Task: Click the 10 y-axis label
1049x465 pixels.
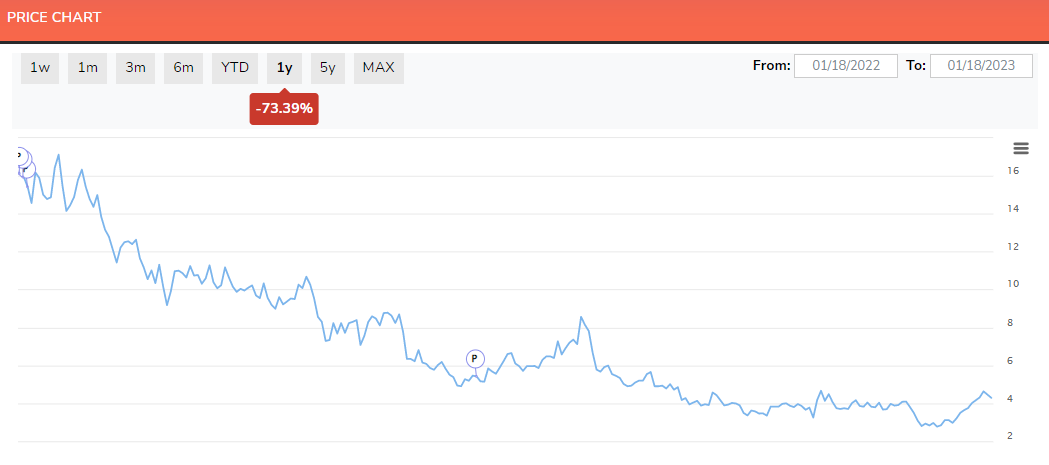Action: tap(1013, 284)
